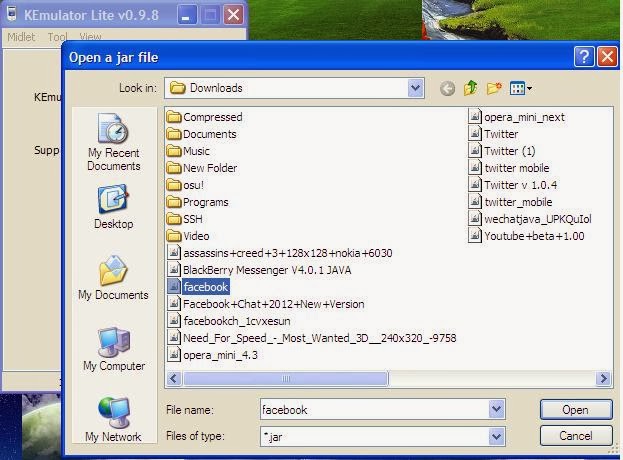
Task: Select the Programs folder
Action: click(x=197, y=202)
